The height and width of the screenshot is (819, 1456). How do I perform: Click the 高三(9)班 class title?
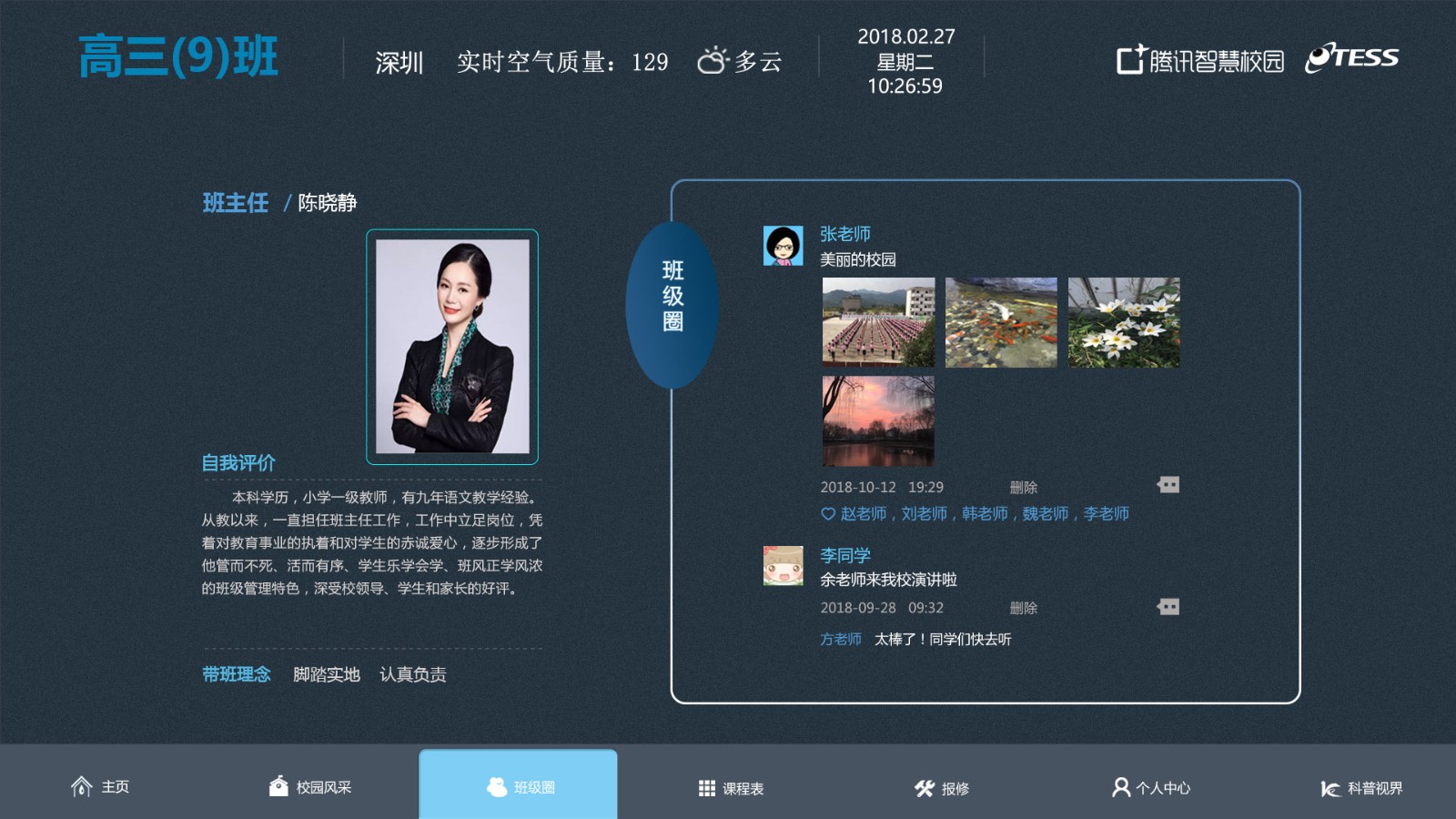tap(178, 57)
